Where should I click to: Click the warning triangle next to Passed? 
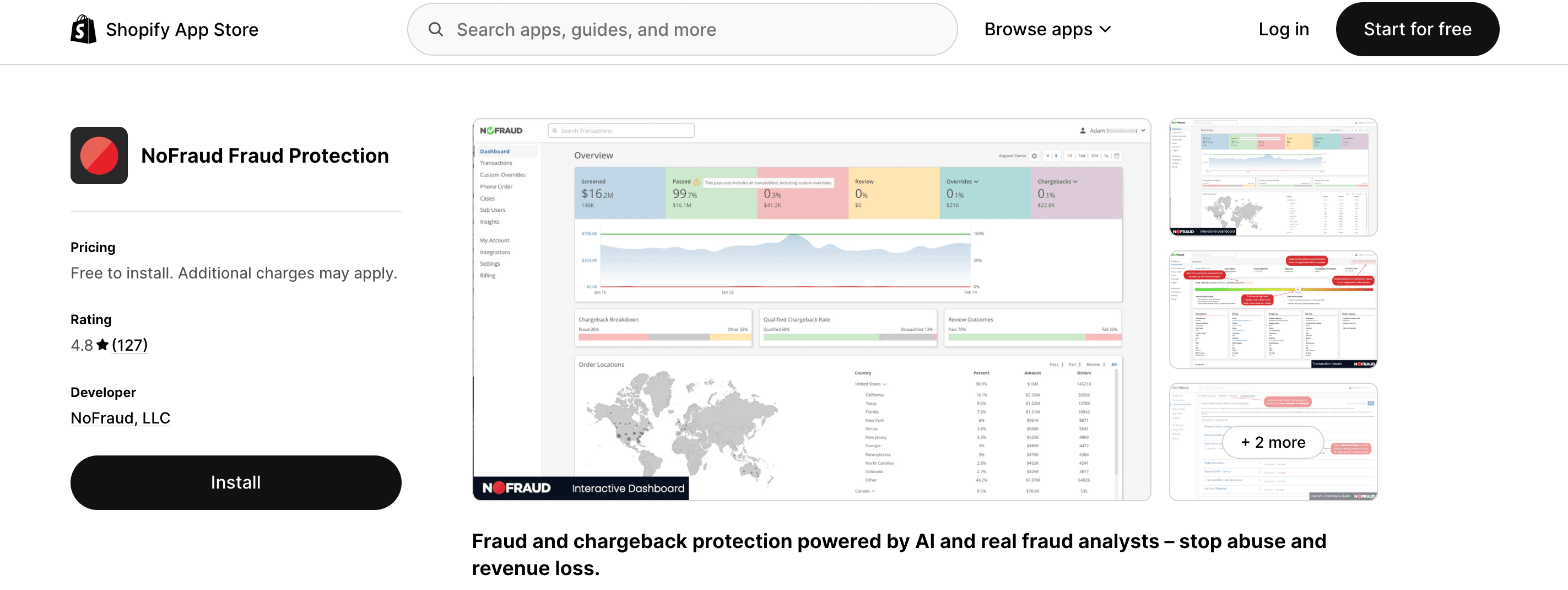pyautogui.click(x=697, y=181)
